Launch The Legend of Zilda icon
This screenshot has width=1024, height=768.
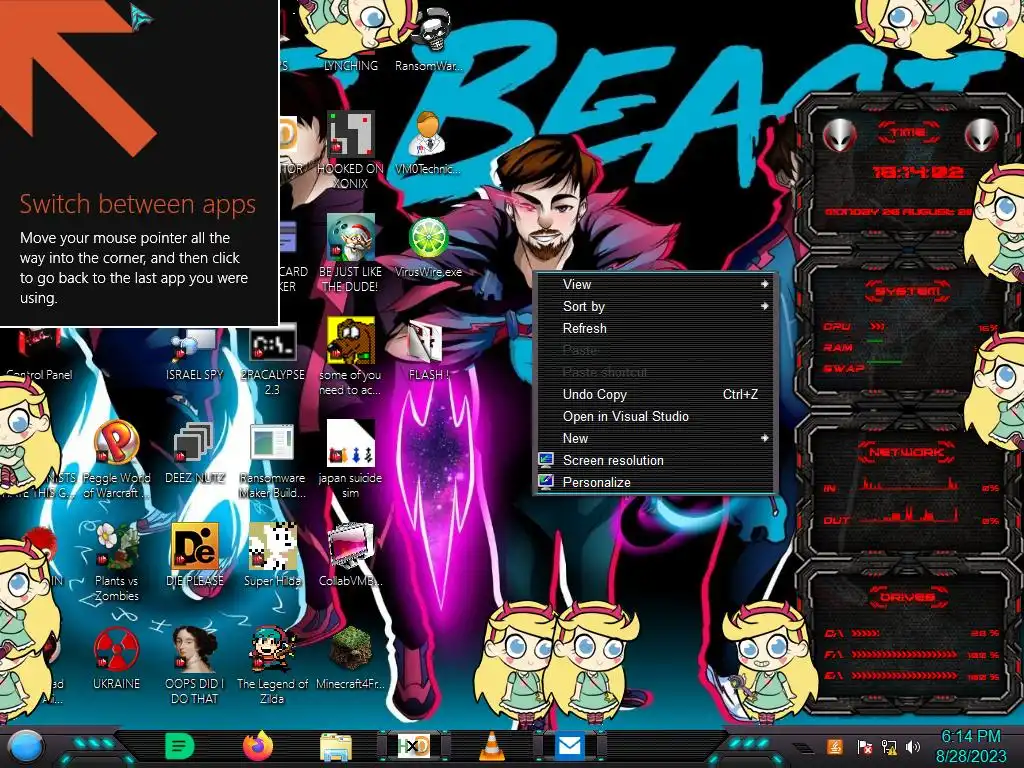pyautogui.click(x=272, y=665)
